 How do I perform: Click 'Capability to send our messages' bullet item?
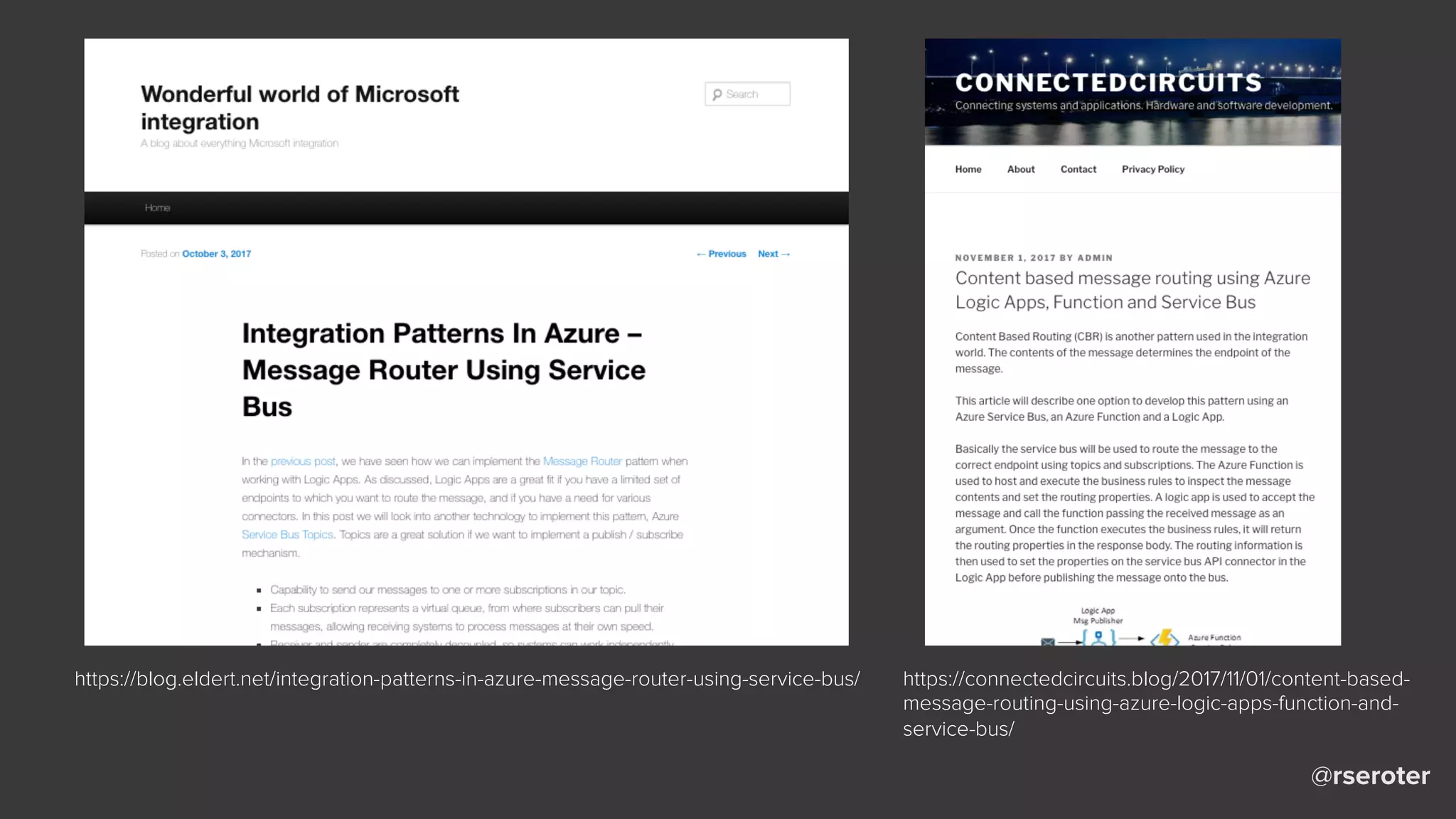448,590
